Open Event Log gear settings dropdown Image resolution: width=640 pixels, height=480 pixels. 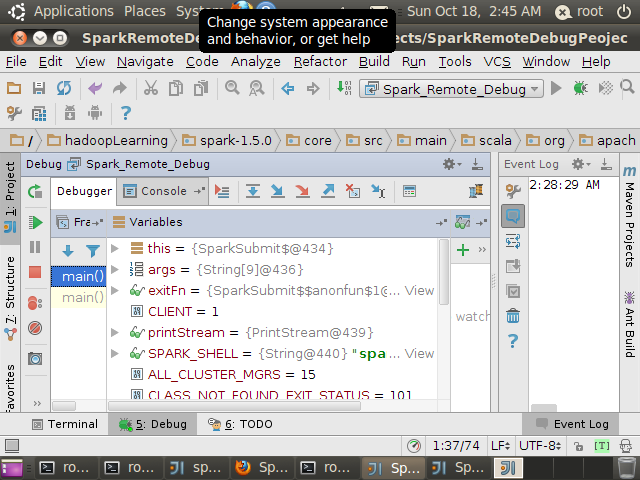click(581, 164)
